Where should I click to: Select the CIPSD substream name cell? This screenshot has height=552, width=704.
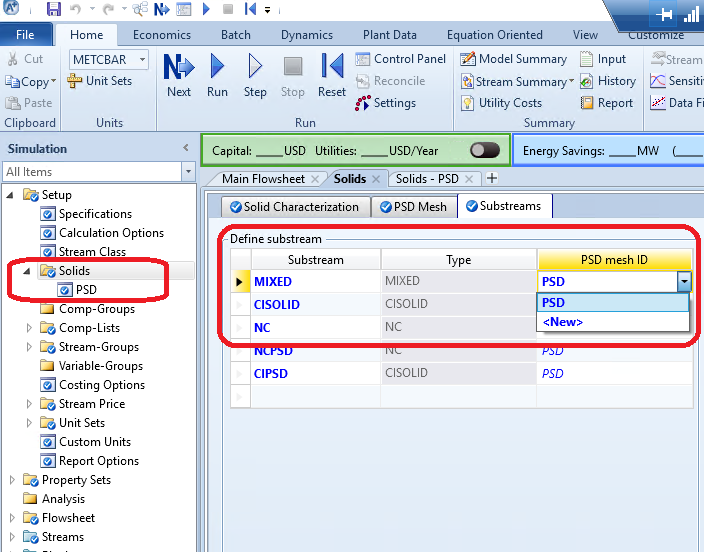[x=316, y=374]
